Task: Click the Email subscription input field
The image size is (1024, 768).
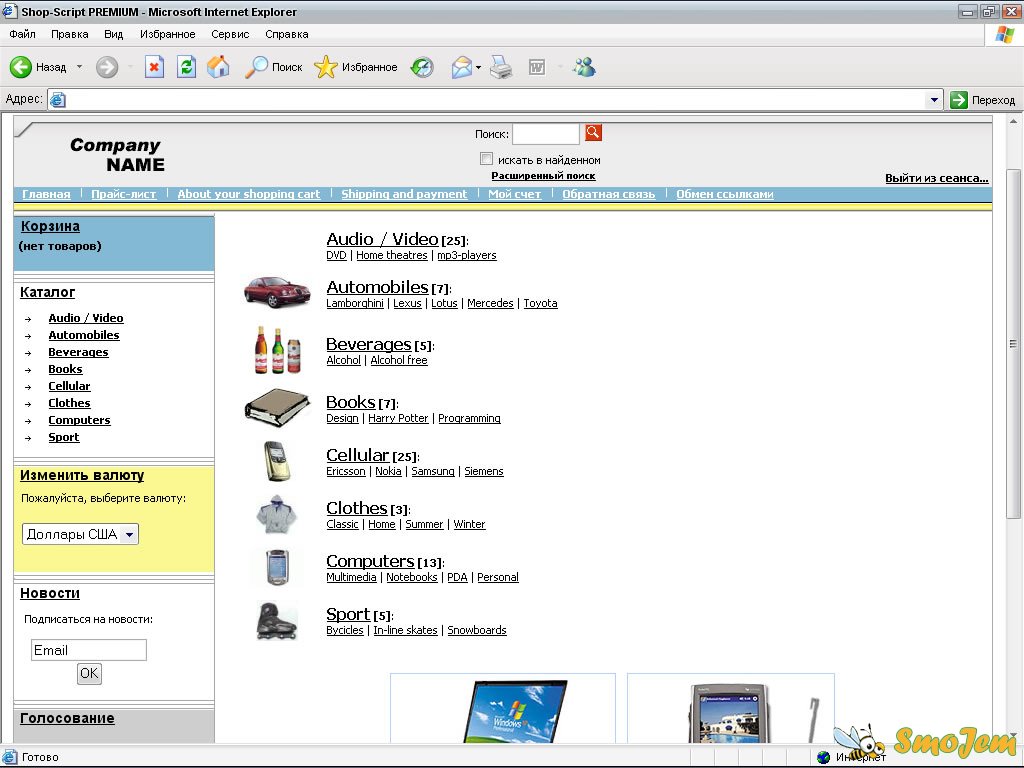Action: (89, 650)
